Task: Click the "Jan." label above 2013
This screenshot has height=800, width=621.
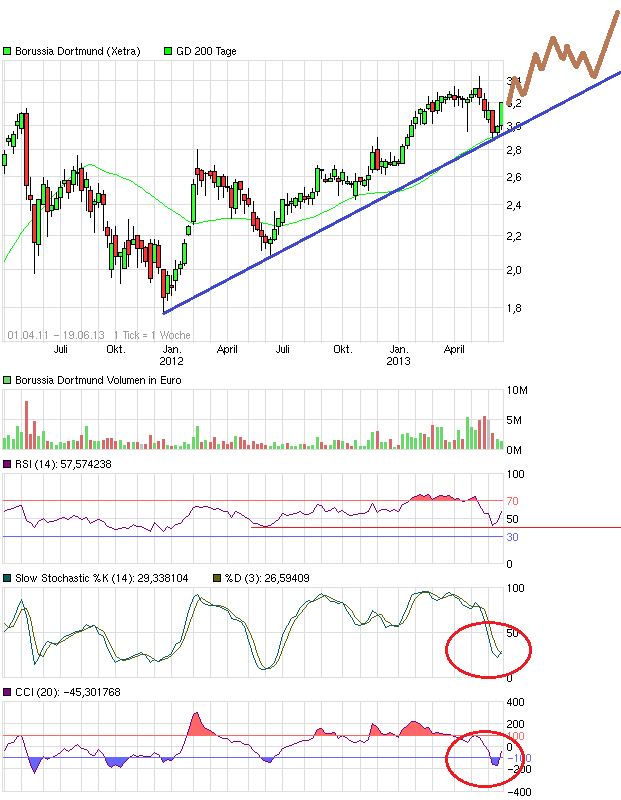Action: click(399, 349)
